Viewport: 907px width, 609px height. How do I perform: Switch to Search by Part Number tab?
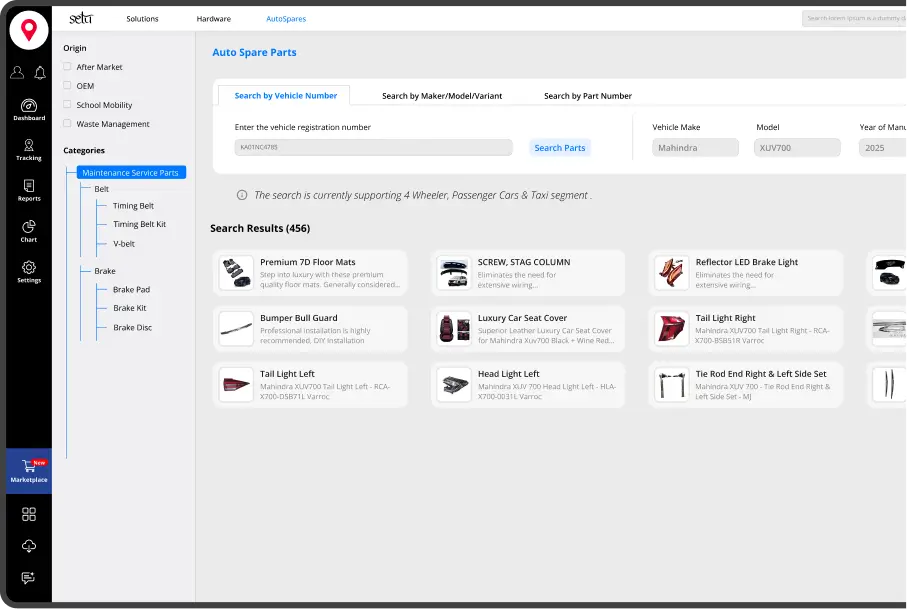[587, 96]
